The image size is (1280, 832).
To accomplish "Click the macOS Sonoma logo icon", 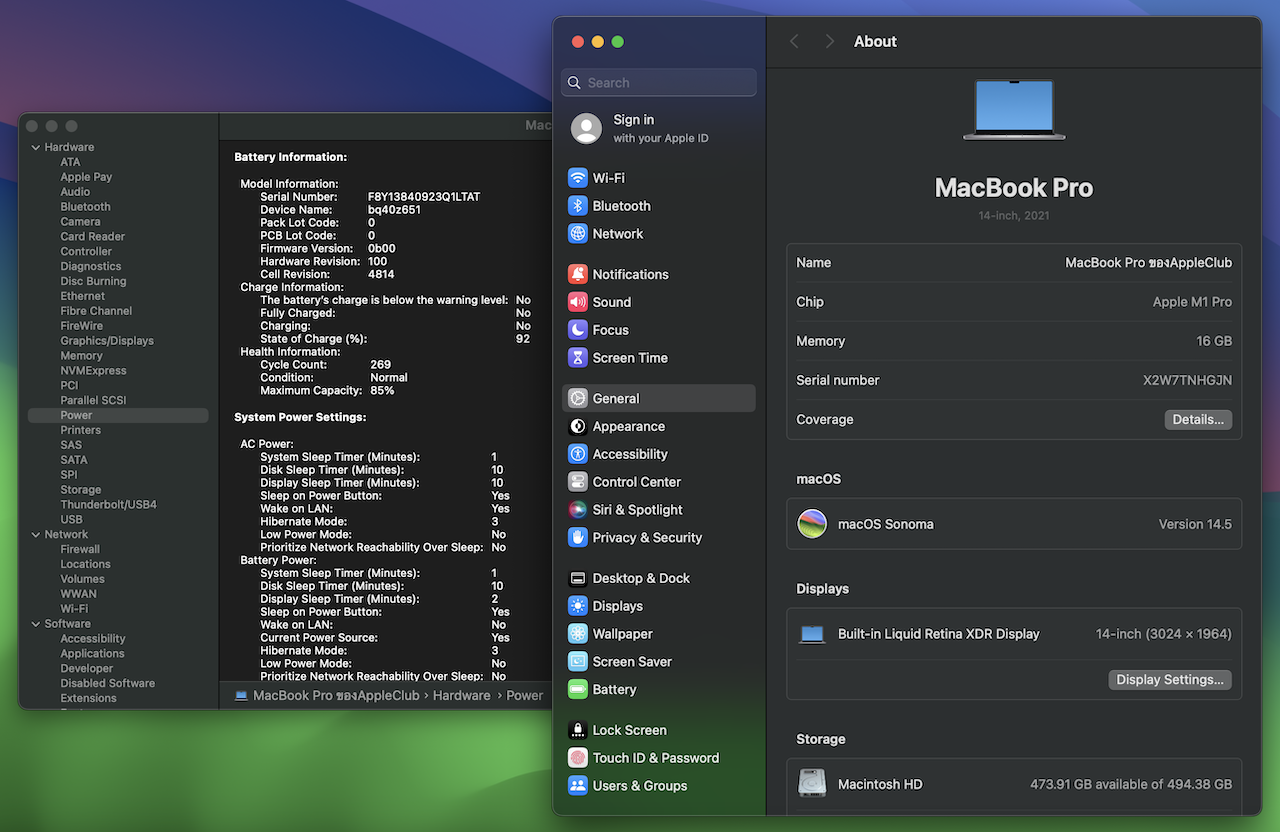I will (x=812, y=524).
